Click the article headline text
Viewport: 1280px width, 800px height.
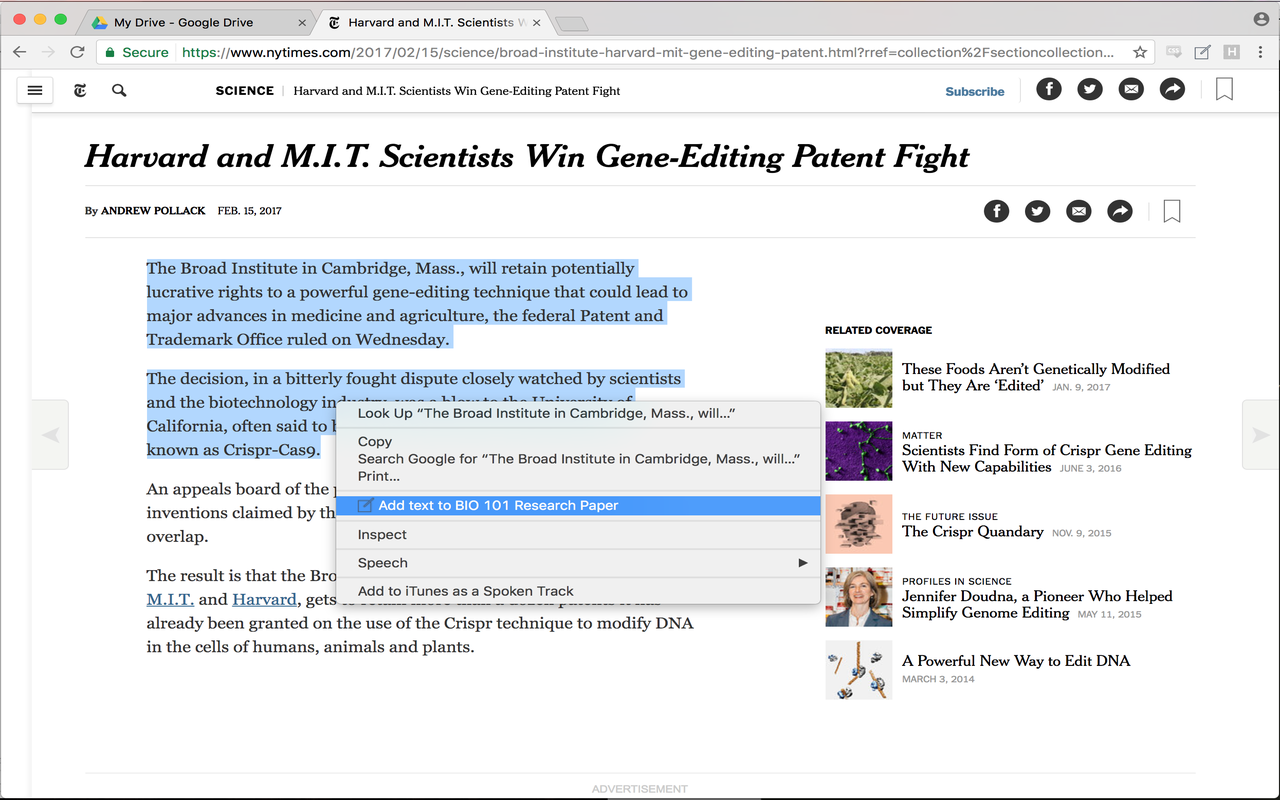pyautogui.click(x=527, y=156)
